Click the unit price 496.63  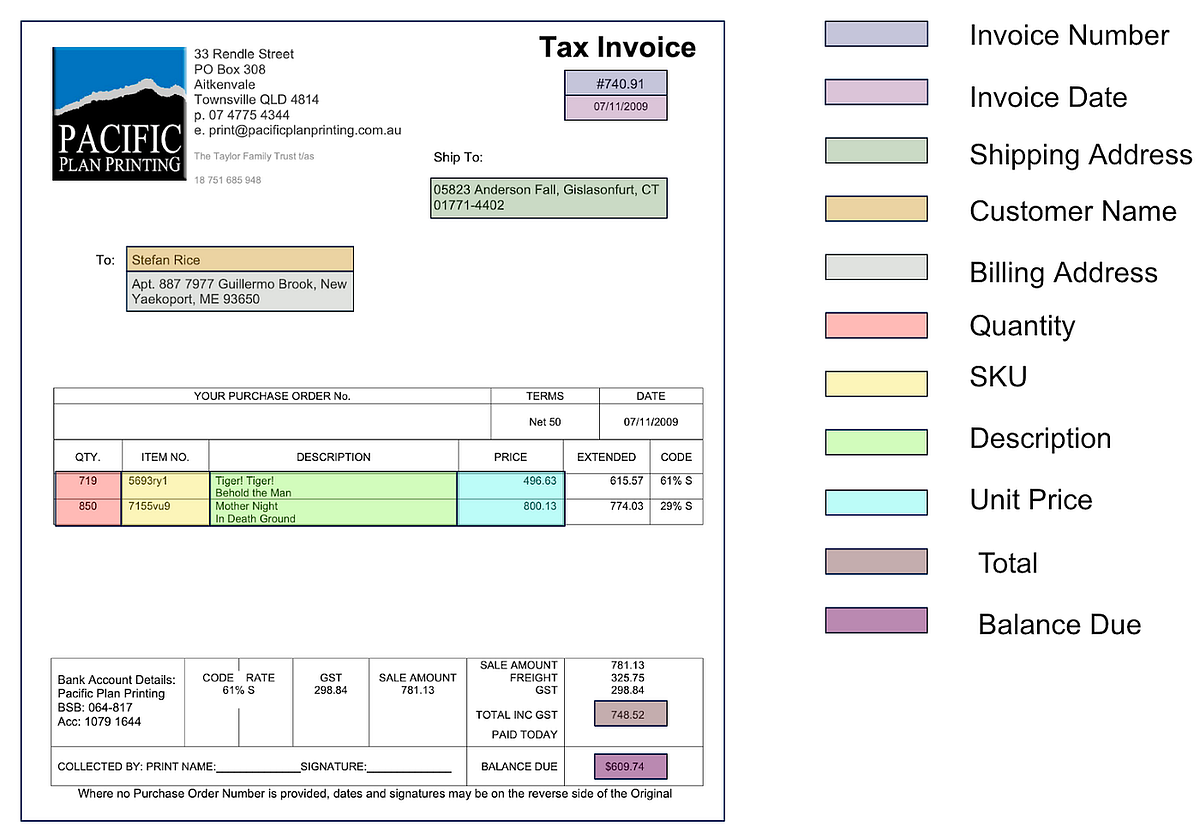[510, 482]
